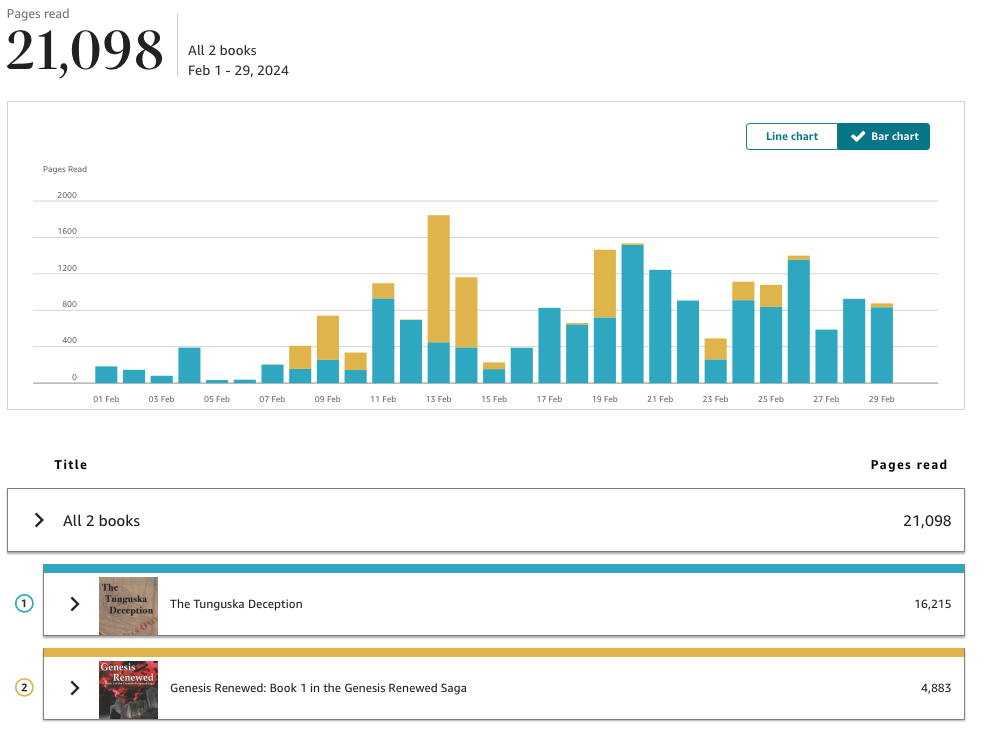Click the Title column header
This screenshot has width=985, height=734.
tap(70, 465)
